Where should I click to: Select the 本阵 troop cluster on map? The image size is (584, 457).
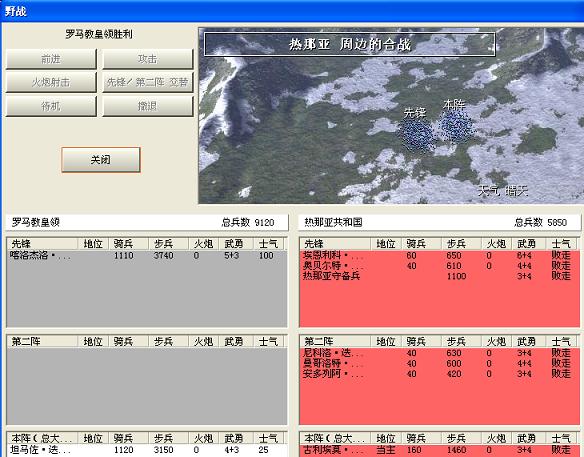coord(456,126)
